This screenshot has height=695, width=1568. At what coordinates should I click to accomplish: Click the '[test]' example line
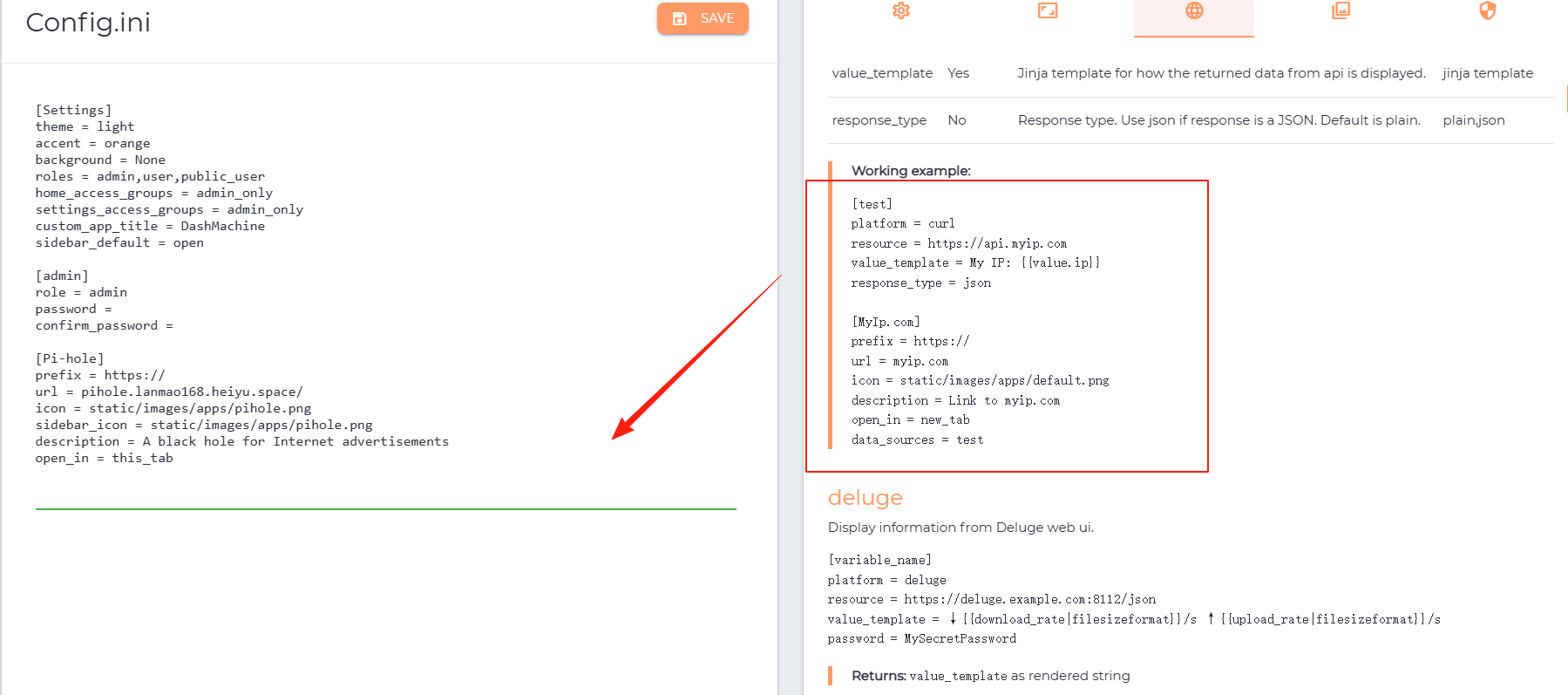(x=872, y=204)
